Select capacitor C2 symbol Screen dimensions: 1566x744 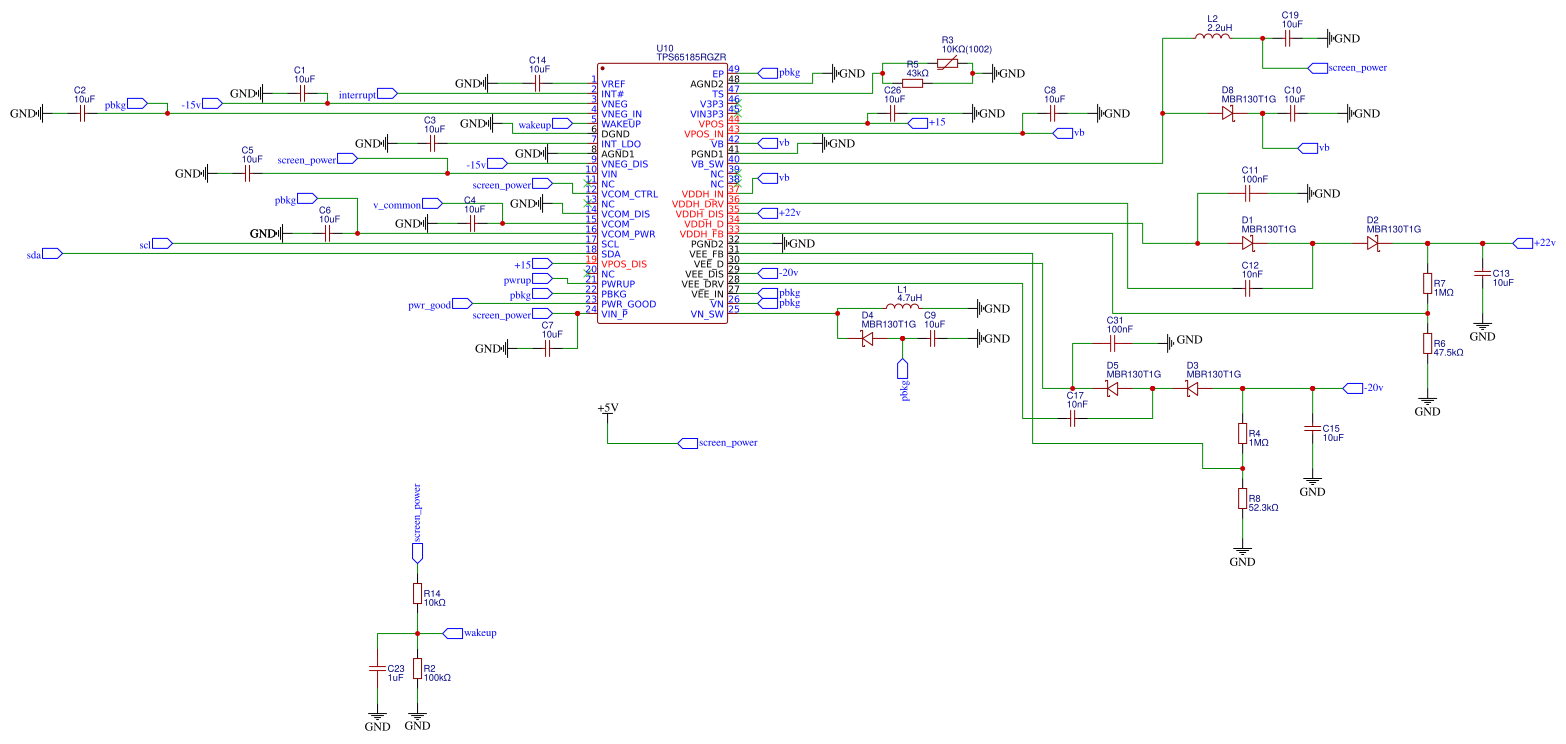[x=83, y=113]
